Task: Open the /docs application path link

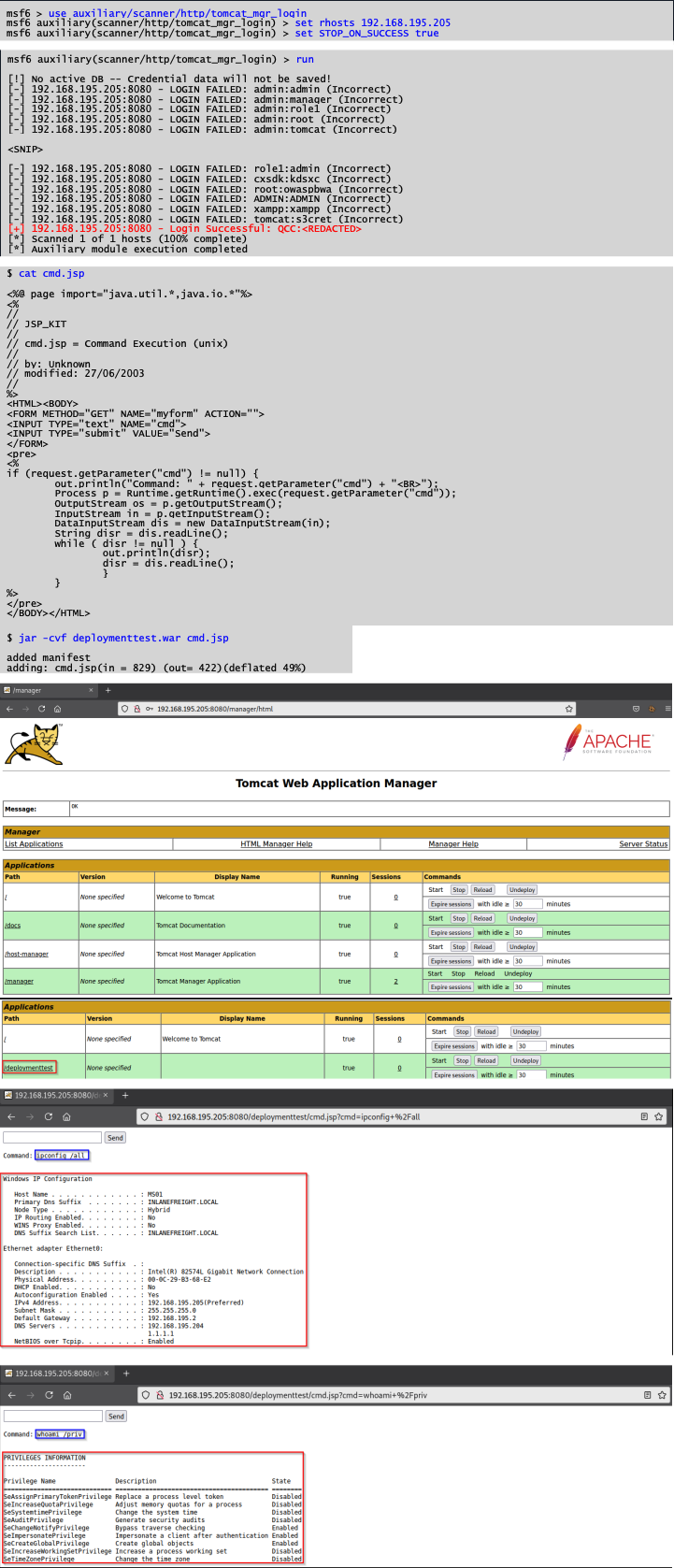Action: click(12, 926)
